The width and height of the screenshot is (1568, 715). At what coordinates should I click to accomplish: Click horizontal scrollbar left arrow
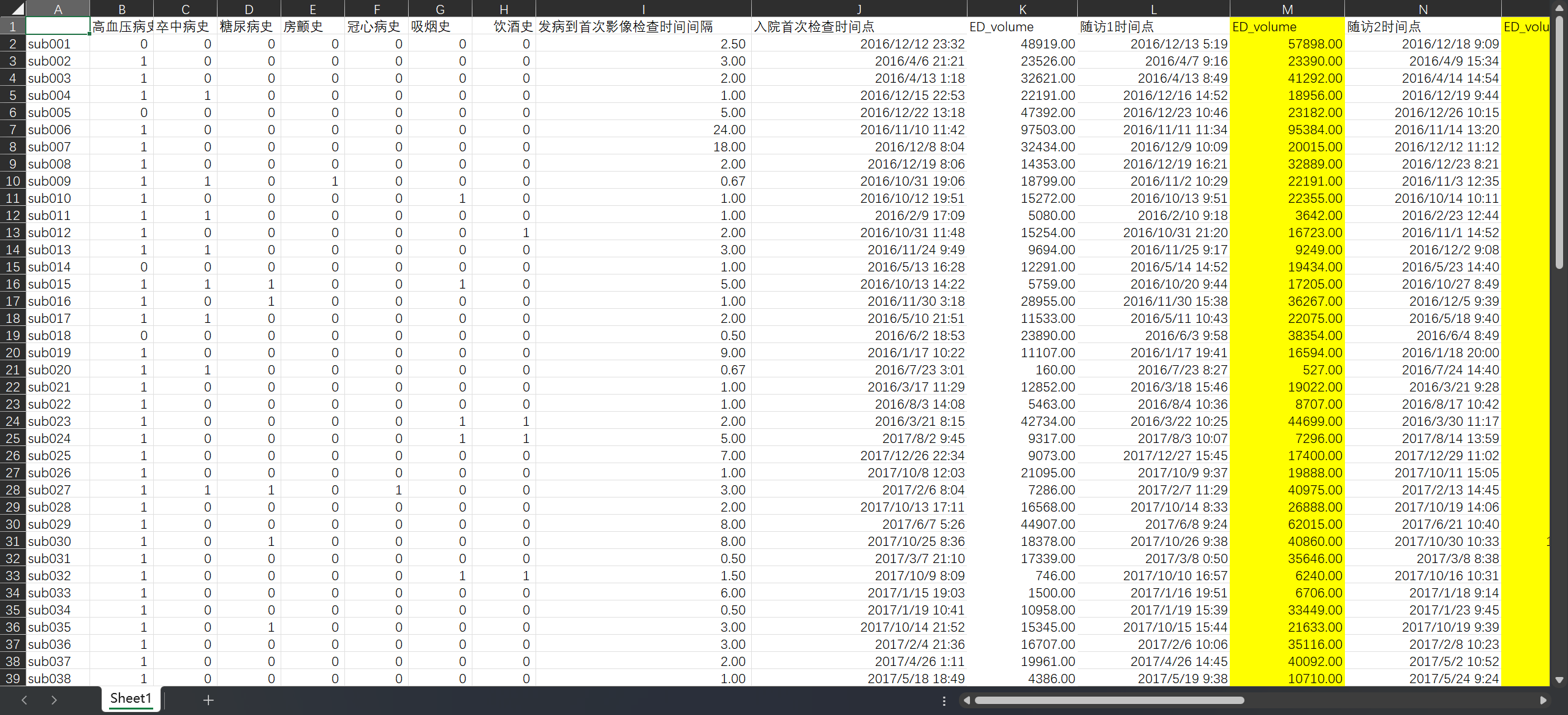967,700
